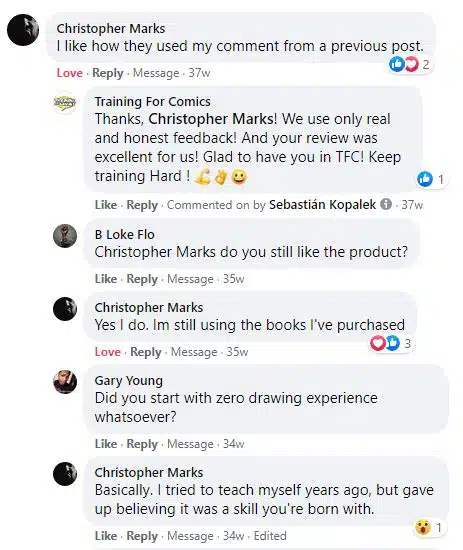Image resolution: width=463 pixels, height=550 pixels.
Task: Message Christopher Marks from the top comment
Action: click(156, 73)
